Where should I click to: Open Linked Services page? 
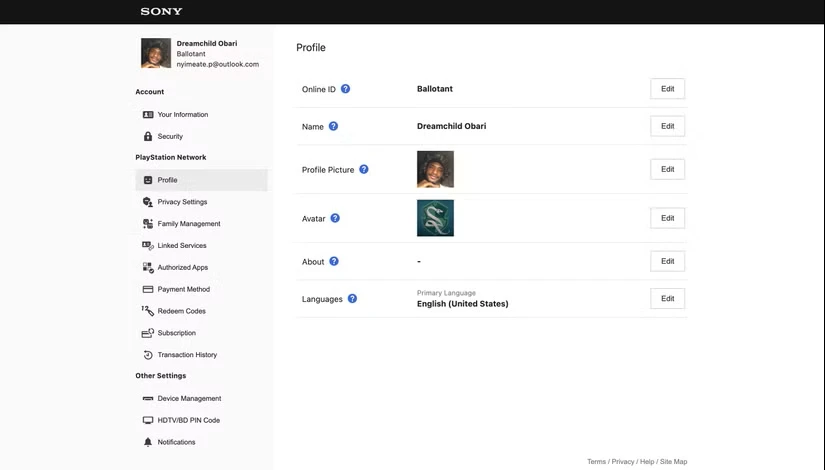tap(182, 246)
